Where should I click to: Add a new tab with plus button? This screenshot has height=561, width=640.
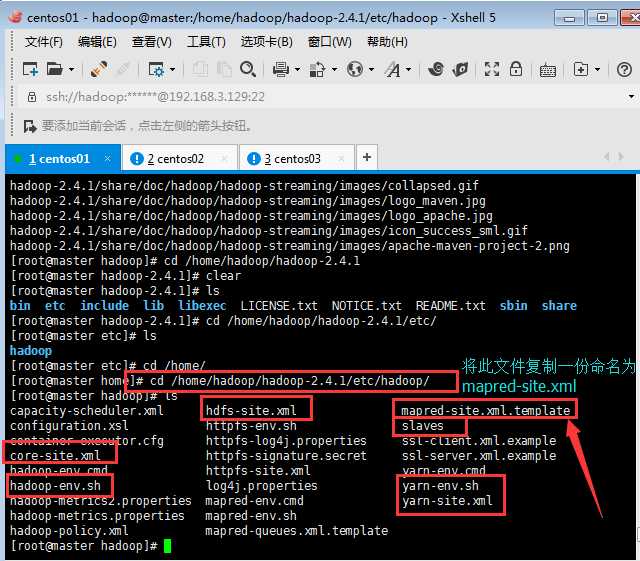(367, 157)
